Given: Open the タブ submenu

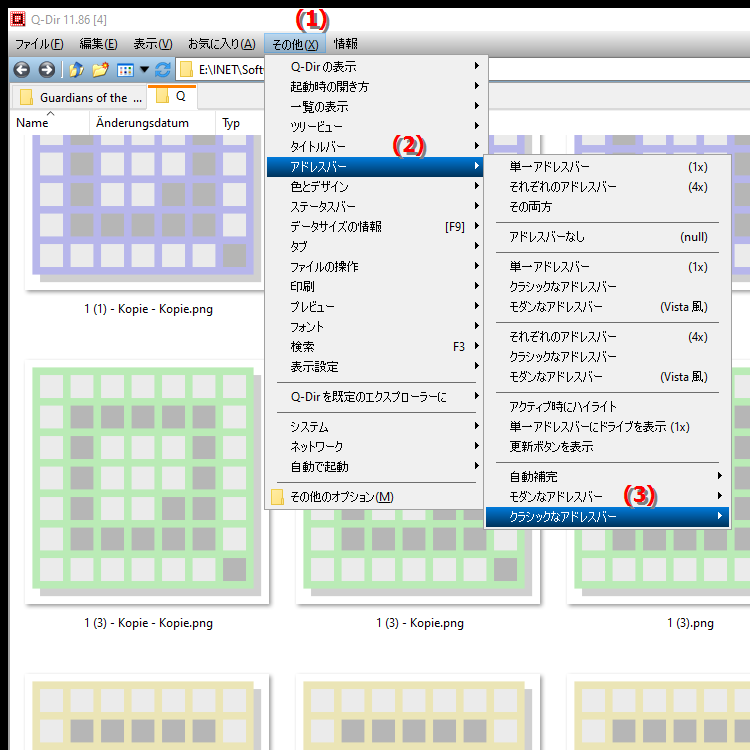Looking at the screenshot, I should (x=375, y=246).
